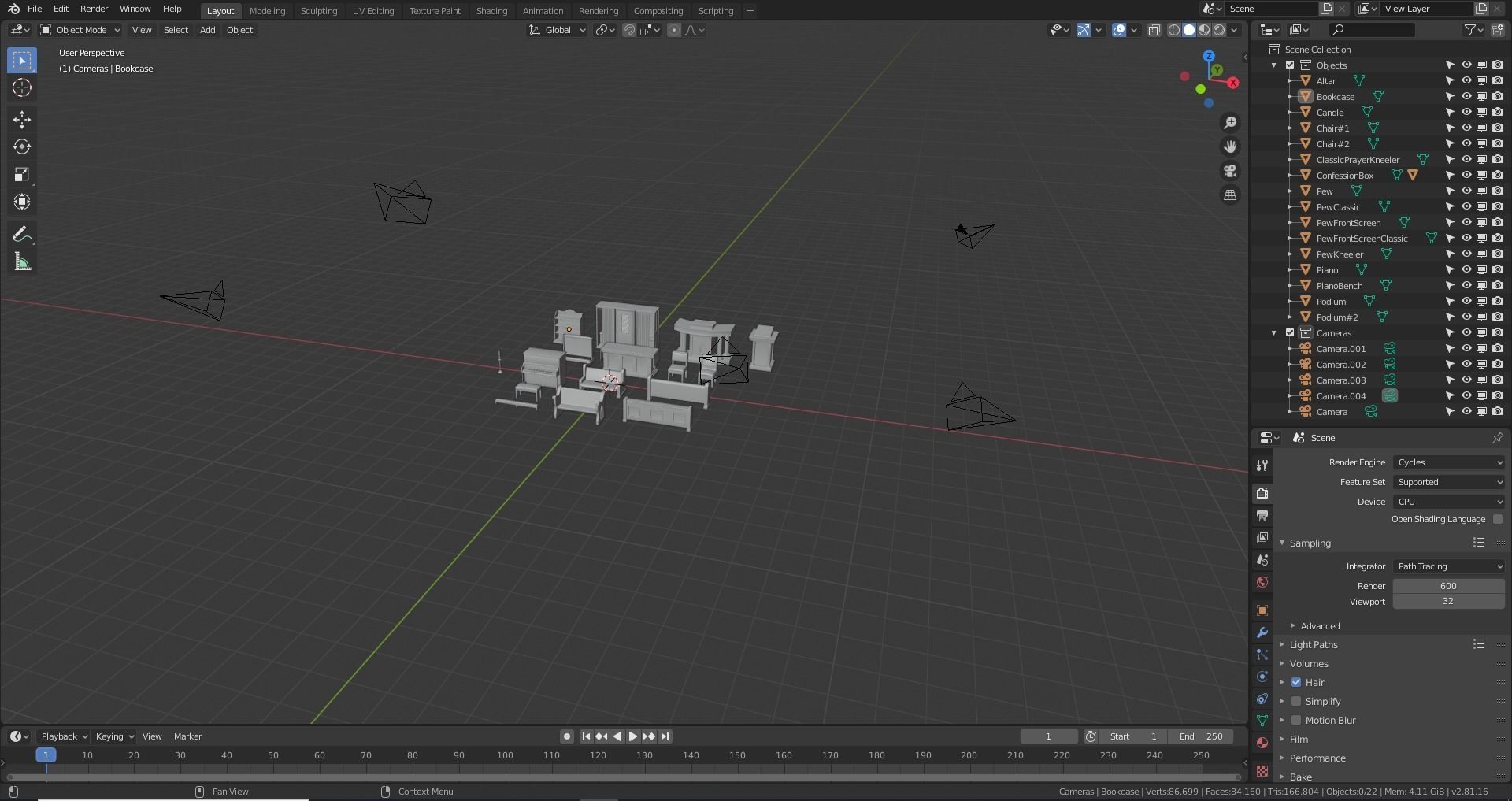Disable the Hair checkbox
Image resolution: width=1512 pixels, height=801 pixels.
pos(1296,682)
